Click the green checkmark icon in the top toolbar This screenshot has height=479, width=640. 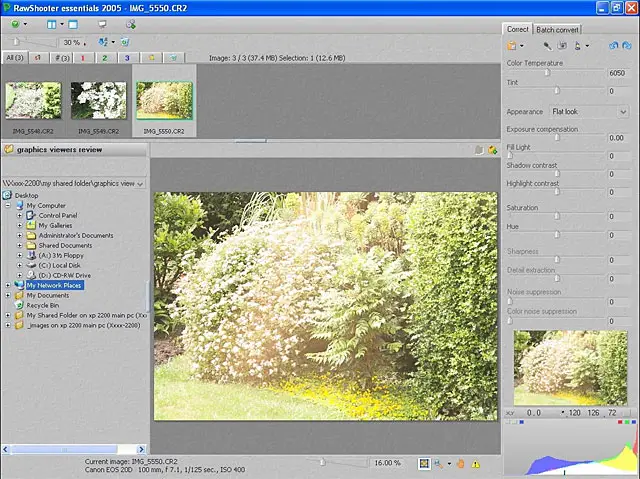pyautogui.click(x=16, y=24)
